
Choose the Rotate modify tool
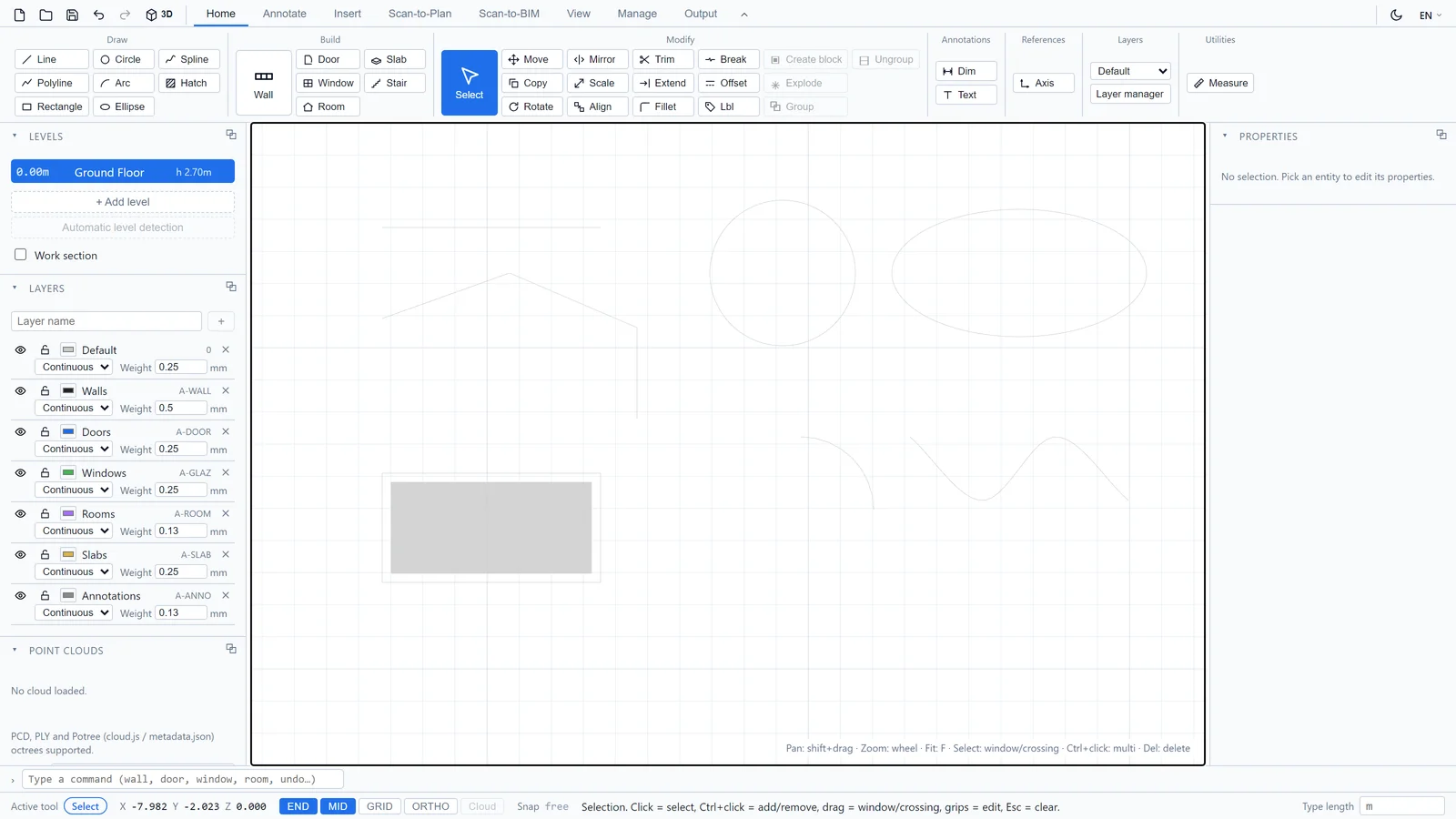pos(532,106)
